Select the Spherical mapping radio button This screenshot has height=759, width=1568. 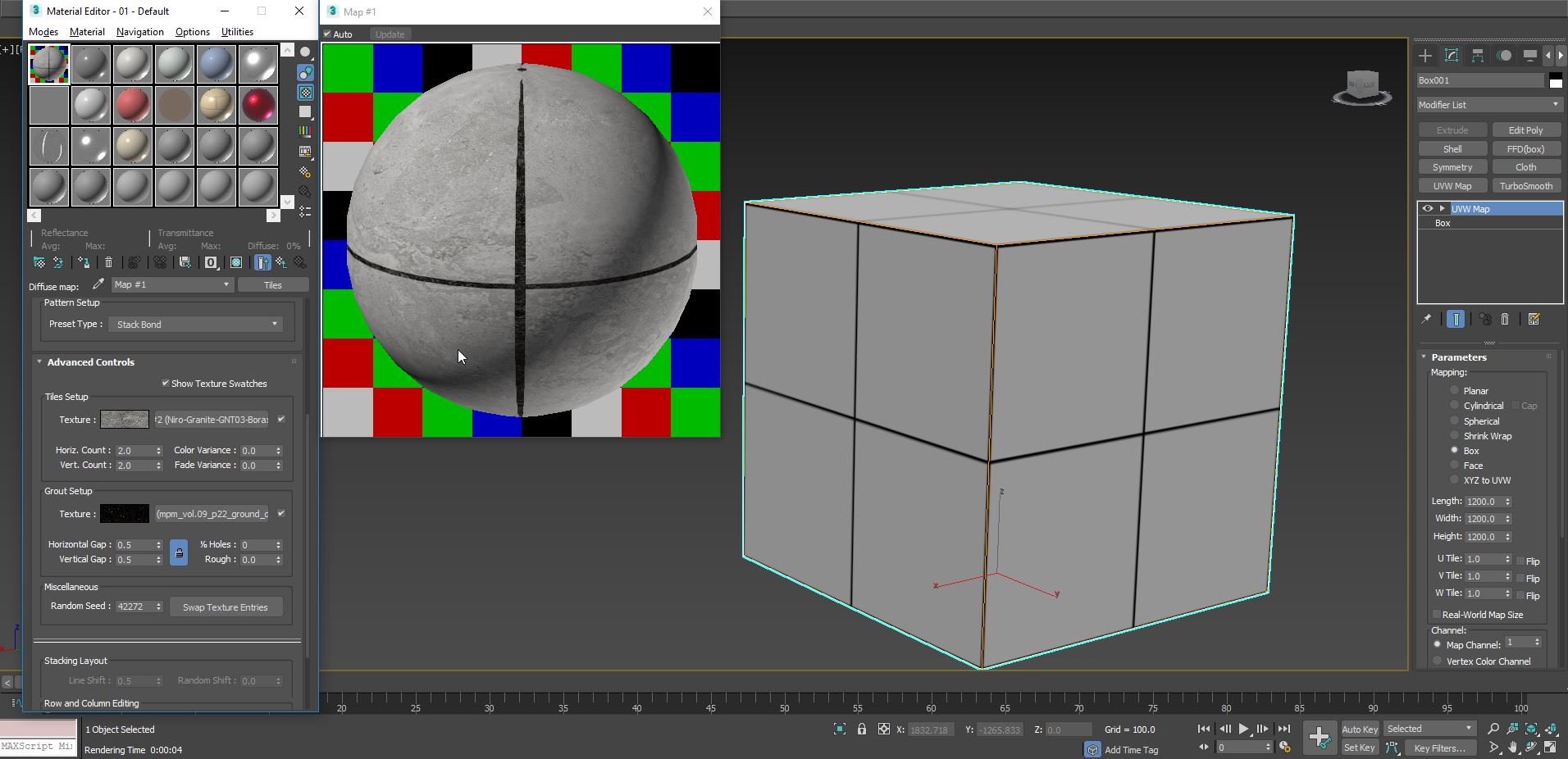(1456, 420)
